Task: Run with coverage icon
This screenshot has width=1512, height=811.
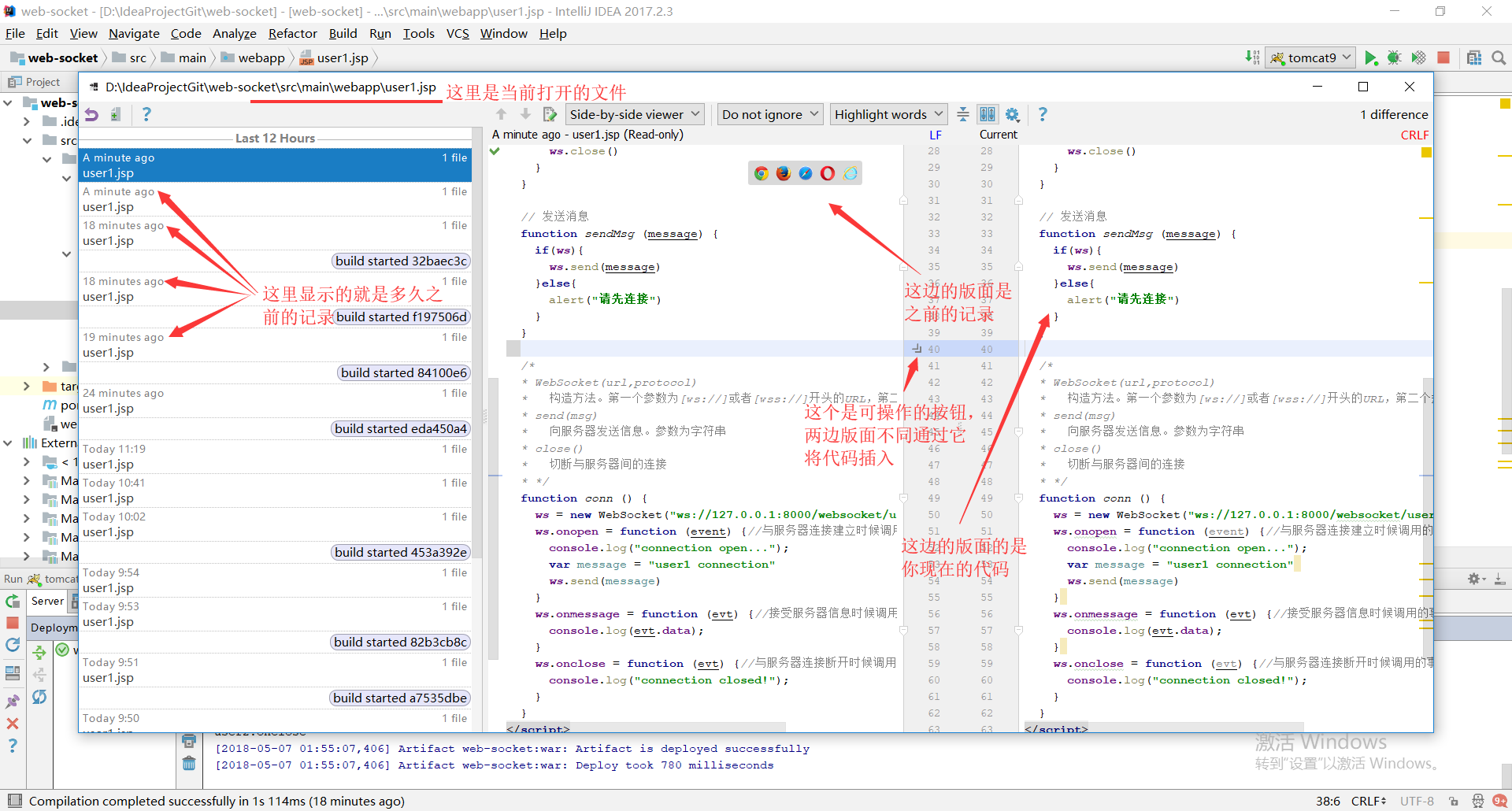Action: coord(1419,57)
